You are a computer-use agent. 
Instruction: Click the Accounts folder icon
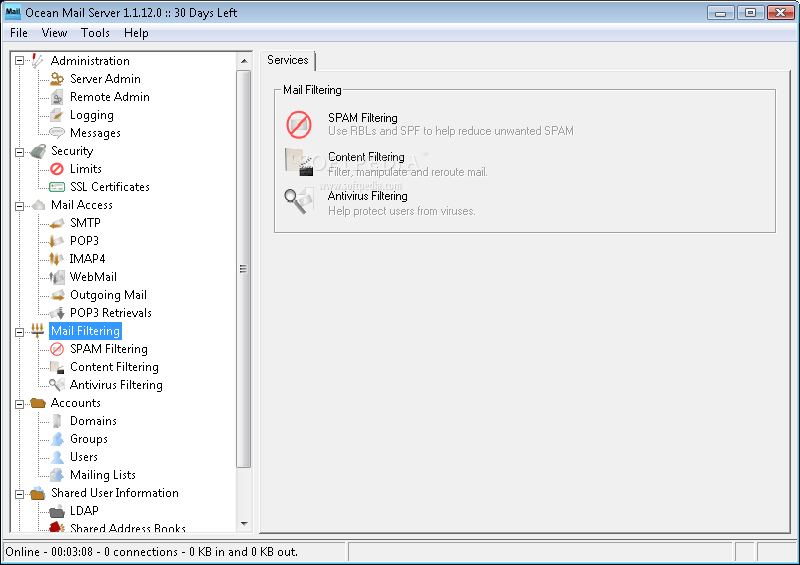38,403
